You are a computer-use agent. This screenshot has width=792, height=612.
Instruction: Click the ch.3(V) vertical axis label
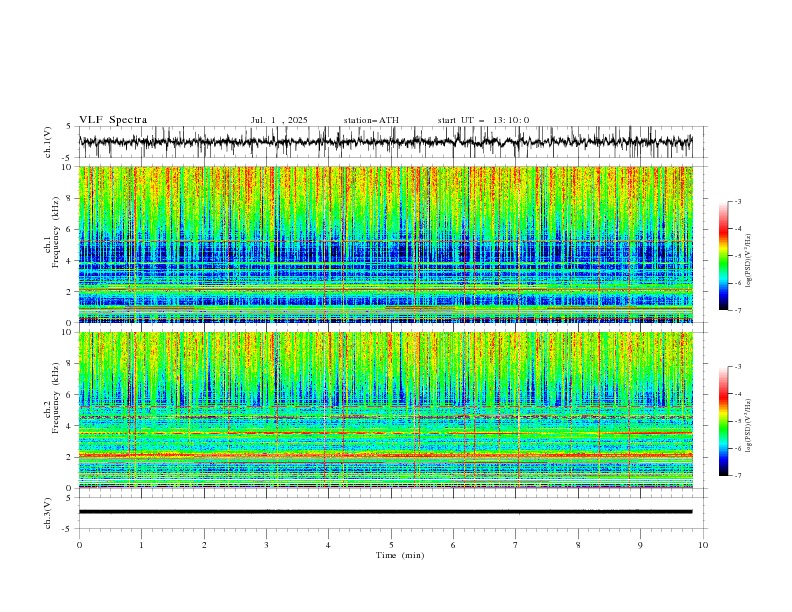pos(48,513)
